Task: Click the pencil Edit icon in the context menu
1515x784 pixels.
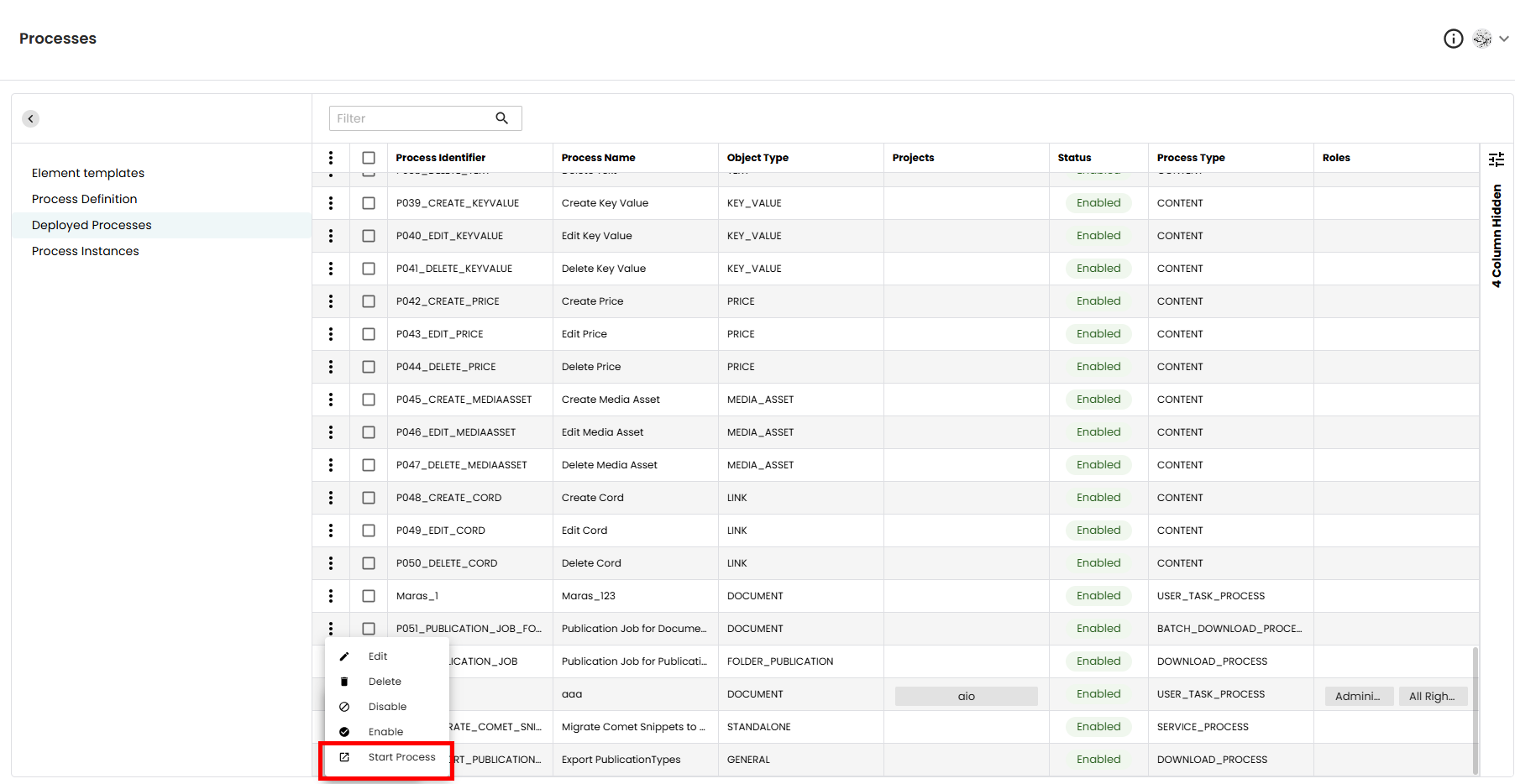Action: click(x=344, y=656)
